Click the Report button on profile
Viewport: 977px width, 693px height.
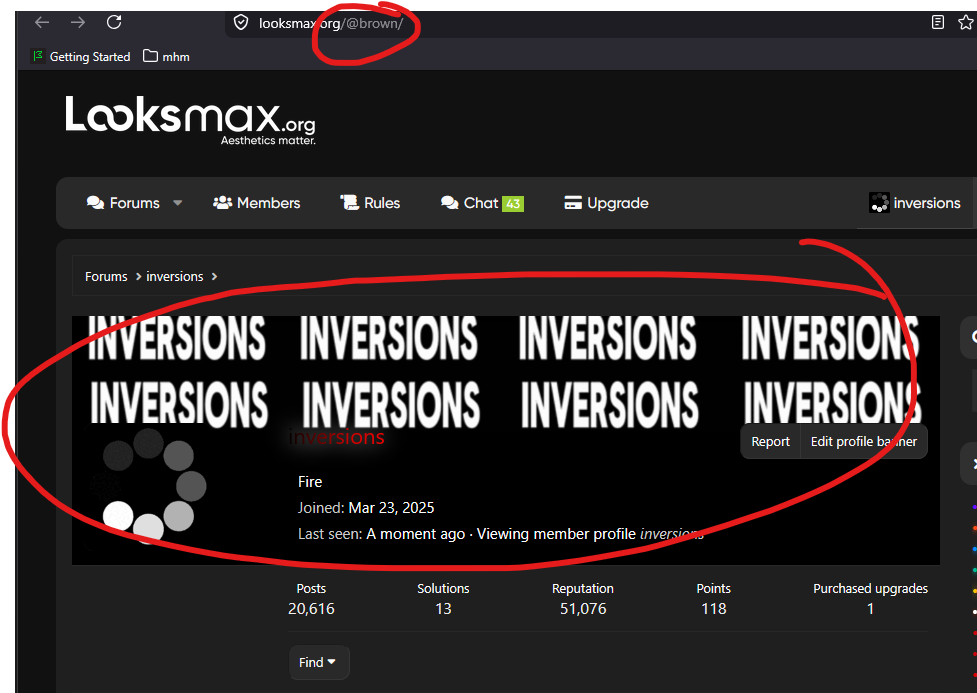pyautogui.click(x=770, y=442)
